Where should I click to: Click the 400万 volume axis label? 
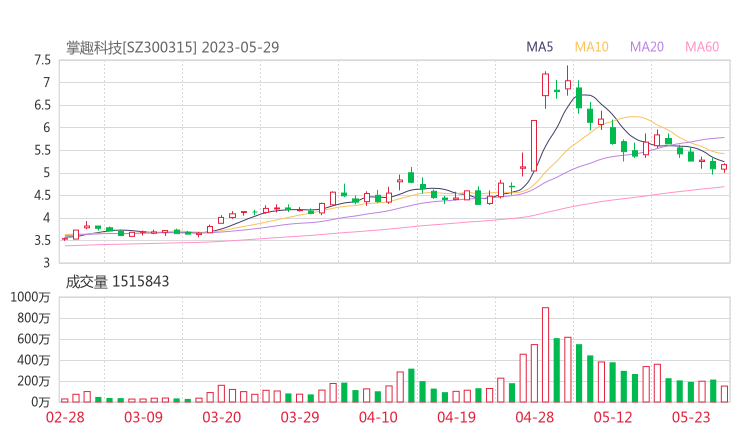(34, 360)
